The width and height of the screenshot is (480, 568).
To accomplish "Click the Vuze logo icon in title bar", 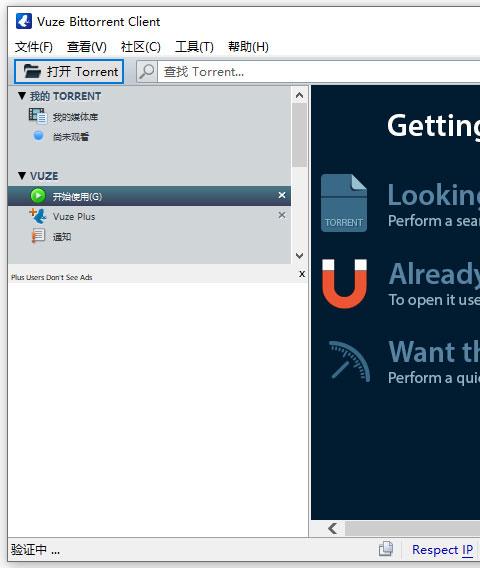I will tap(24, 21).
